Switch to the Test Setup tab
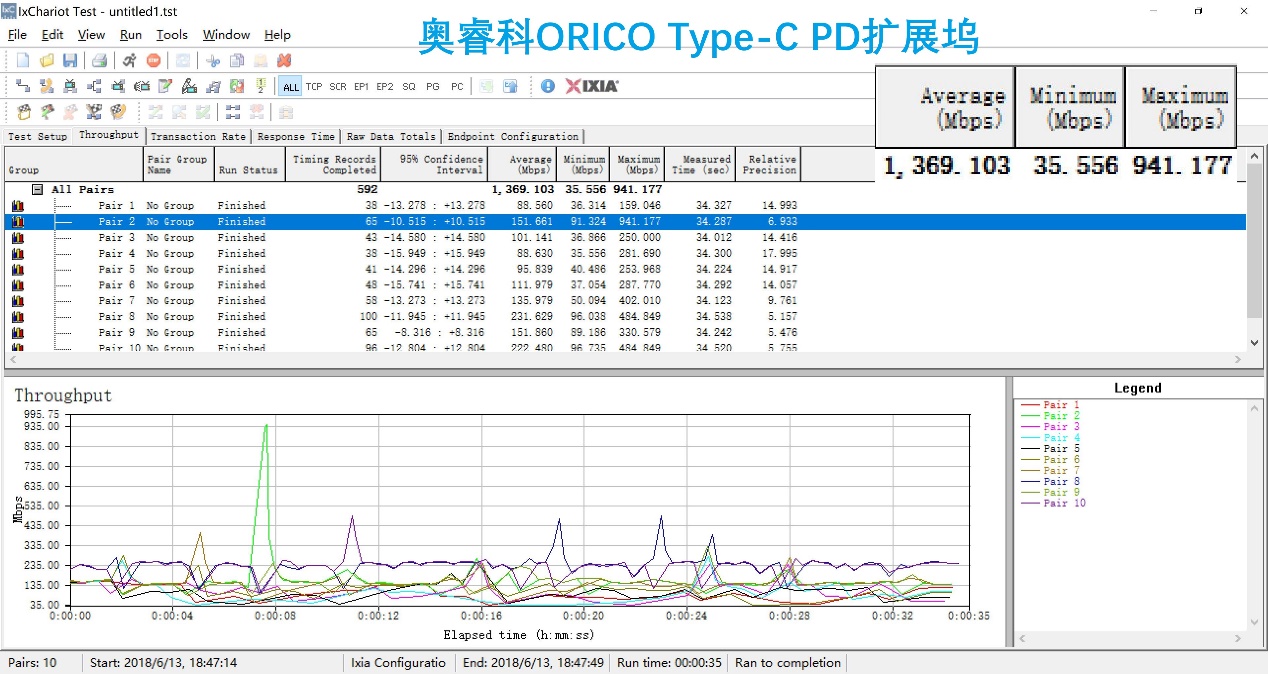The width and height of the screenshot is (1268, 674). coord(38,137)
